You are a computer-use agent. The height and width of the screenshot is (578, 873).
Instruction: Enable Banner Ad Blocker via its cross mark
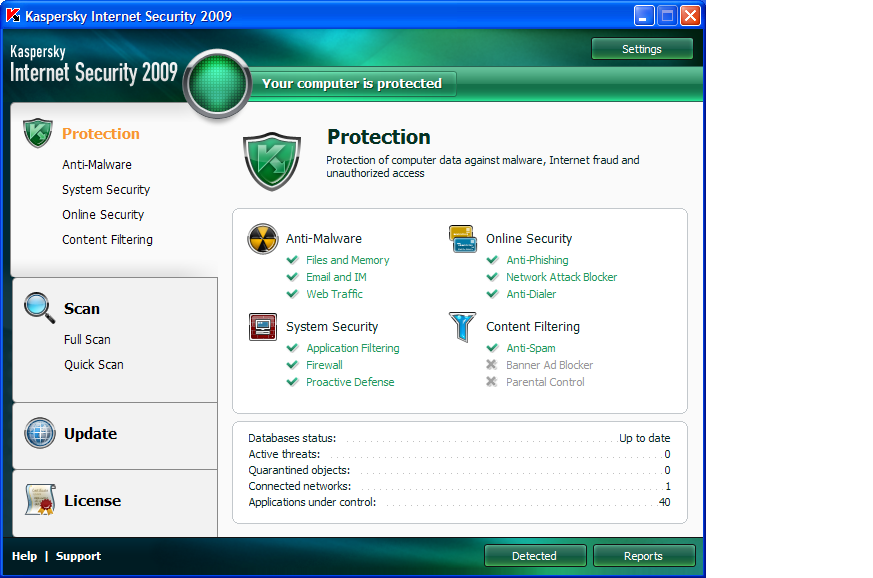(x=492, y=365)
